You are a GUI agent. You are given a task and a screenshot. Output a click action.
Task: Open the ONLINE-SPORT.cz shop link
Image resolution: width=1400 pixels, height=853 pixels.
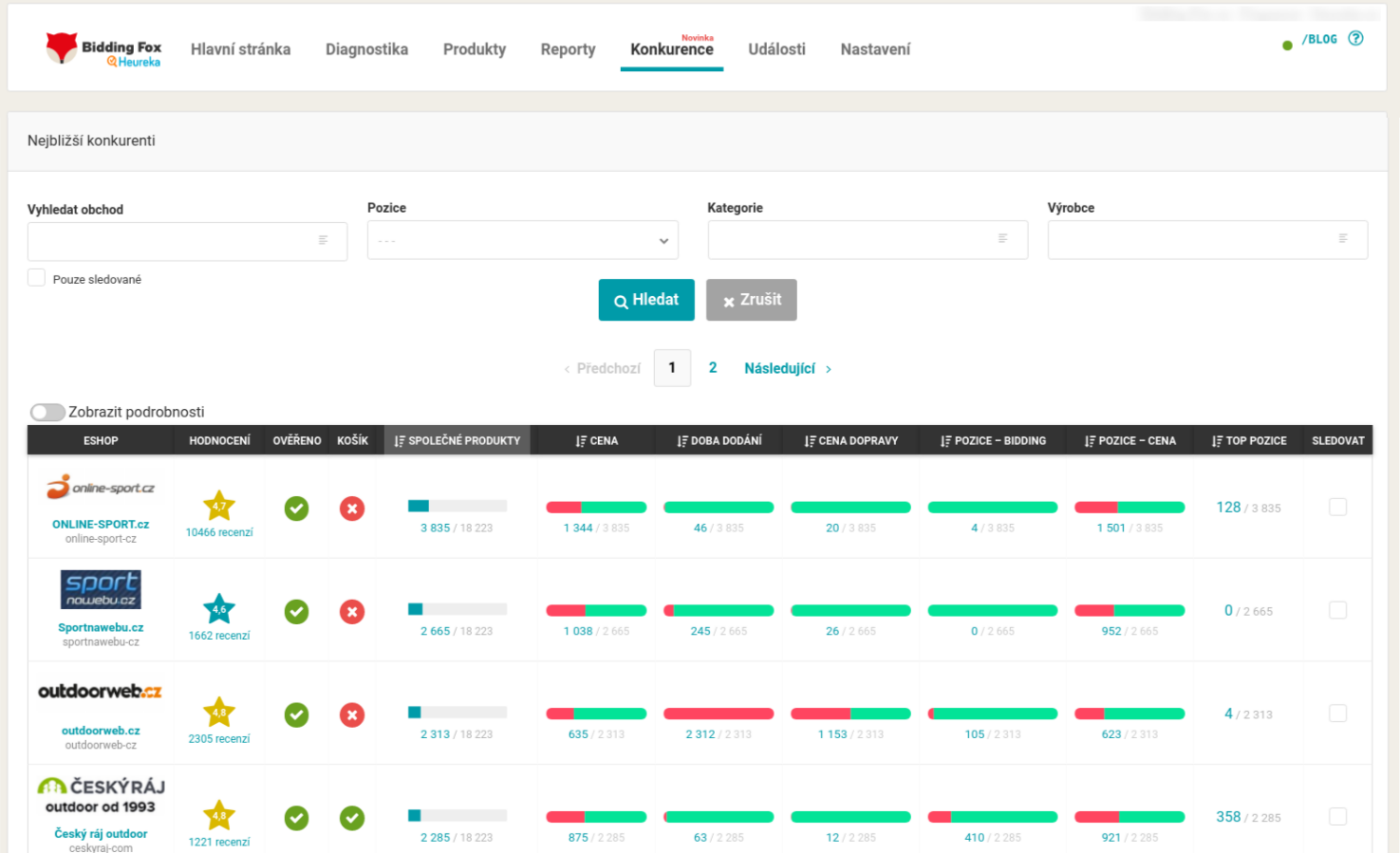point(101,524)
